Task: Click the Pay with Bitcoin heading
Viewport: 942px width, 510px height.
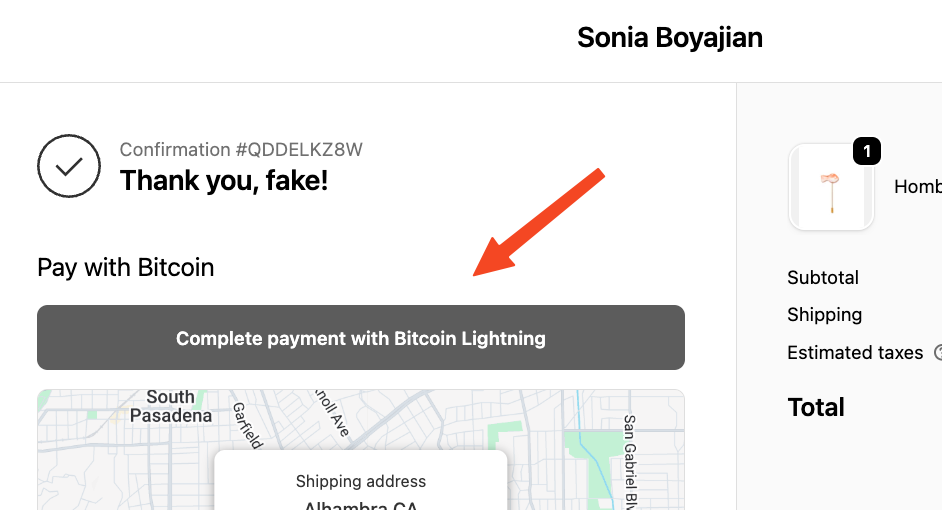Action: tap(126, 267)
